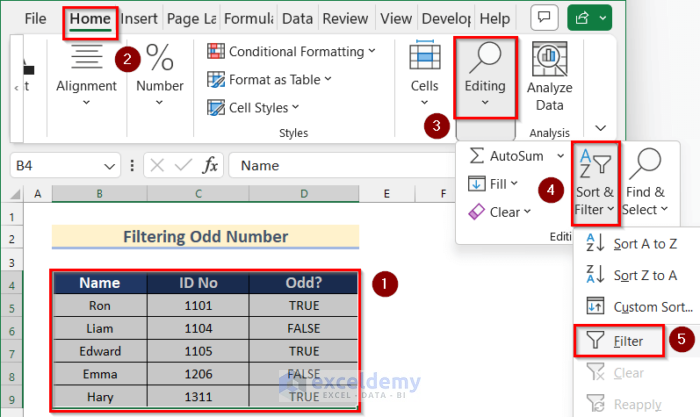Click the Conditional Formatting icon
Viewport: 700px width, 417px height.
(216, 51)
